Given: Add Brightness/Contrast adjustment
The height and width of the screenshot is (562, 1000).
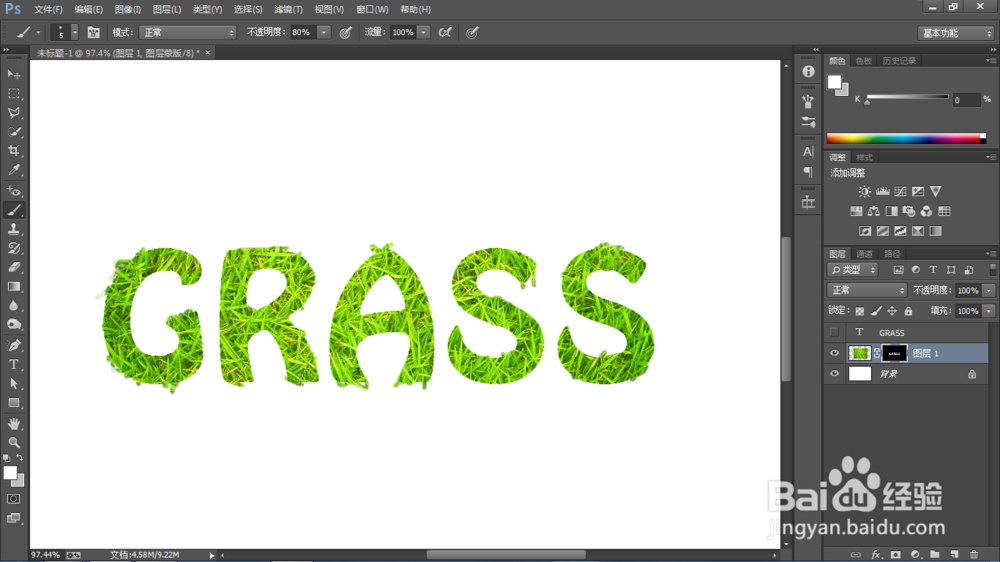Looking at the screenshot, I should tap(864, 191).
